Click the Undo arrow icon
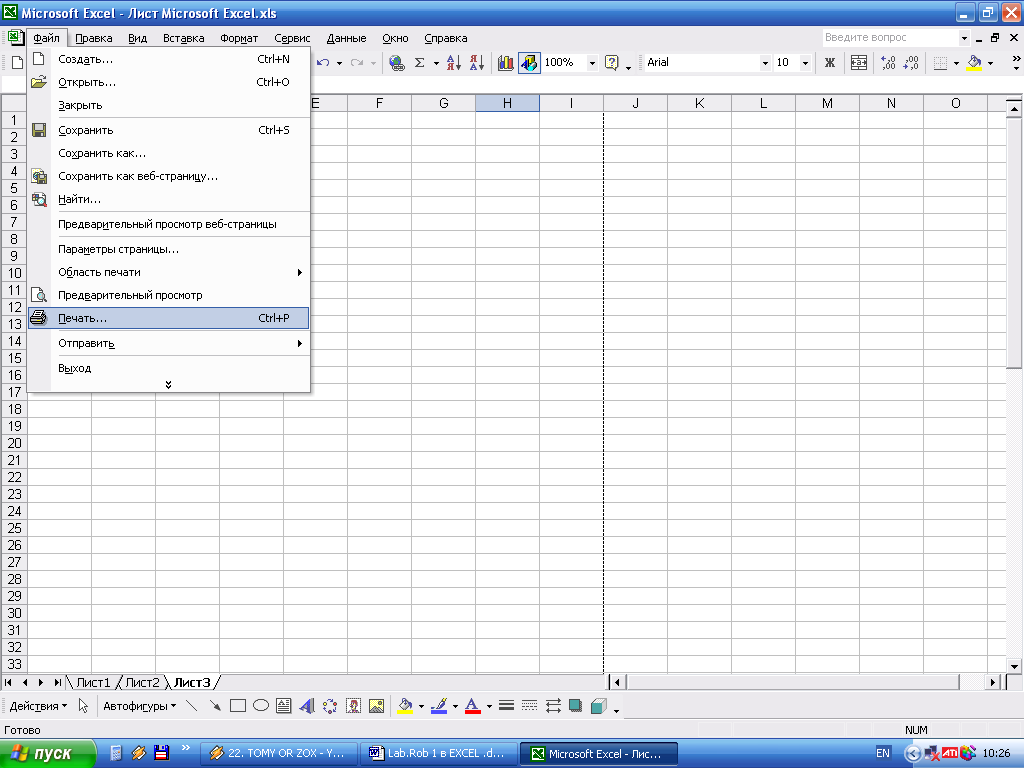1024x768 pixels. click(323, 63)
